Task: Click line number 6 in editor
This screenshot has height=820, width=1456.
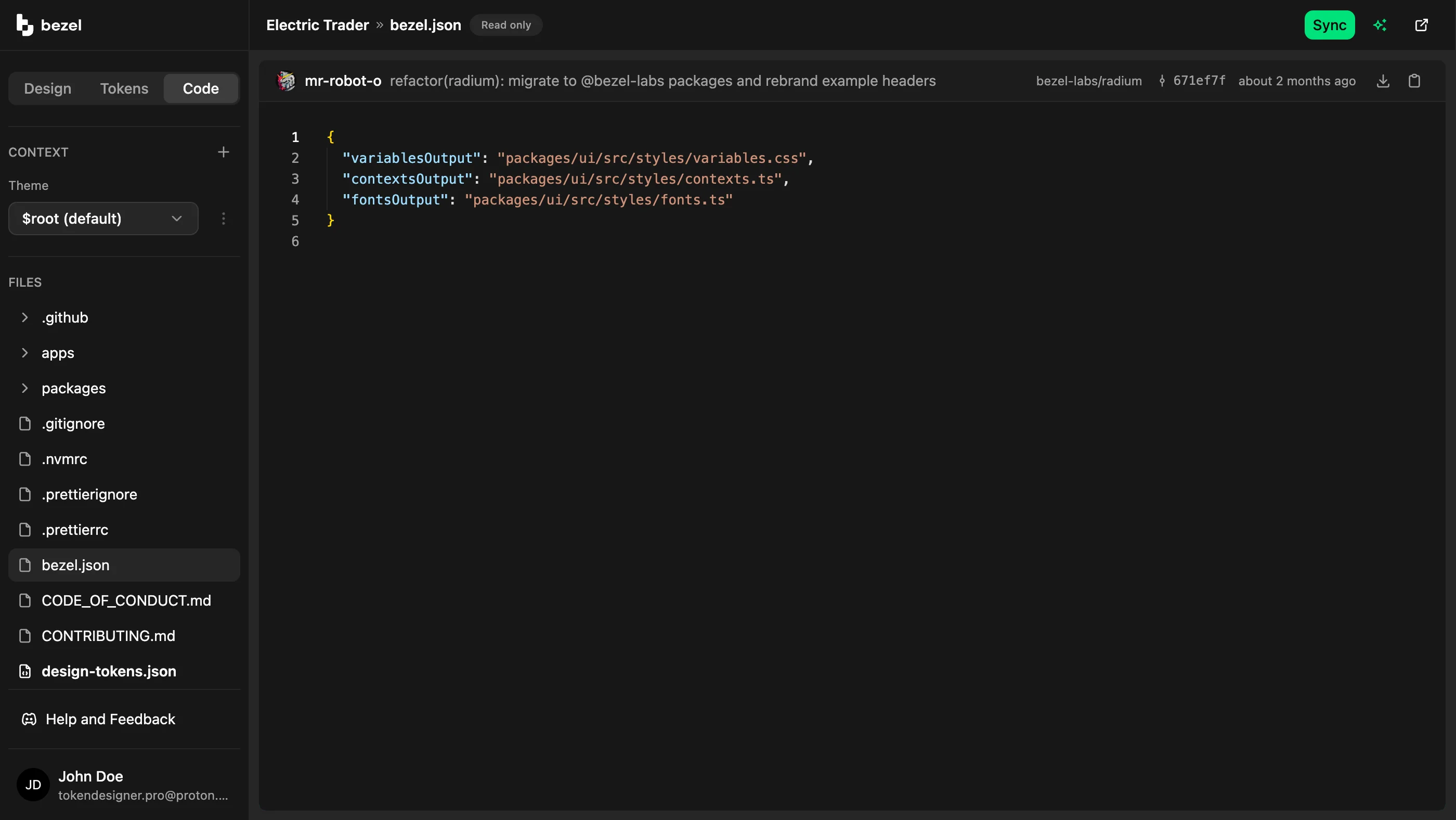Action: point(295,241)
